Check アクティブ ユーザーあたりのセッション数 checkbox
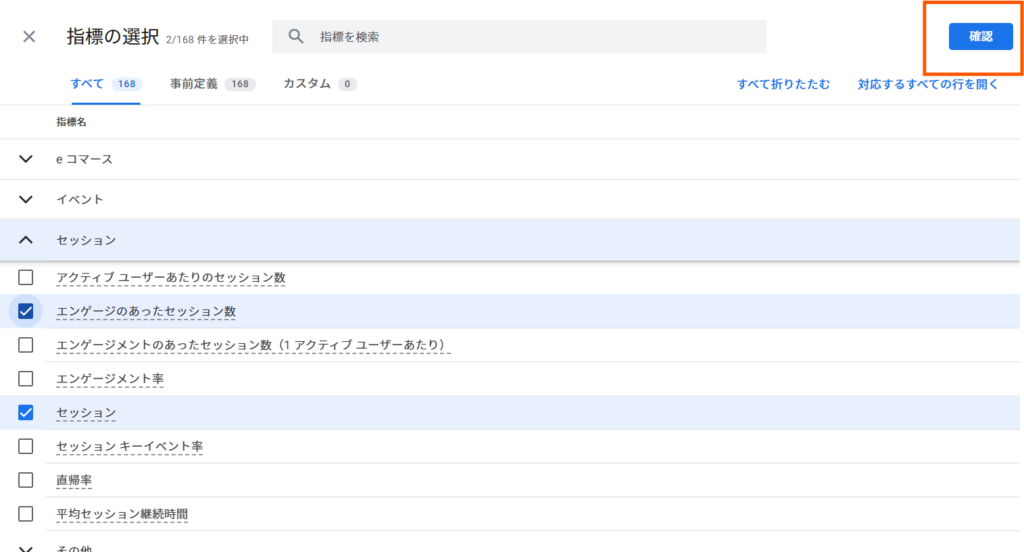 point(26,277)
